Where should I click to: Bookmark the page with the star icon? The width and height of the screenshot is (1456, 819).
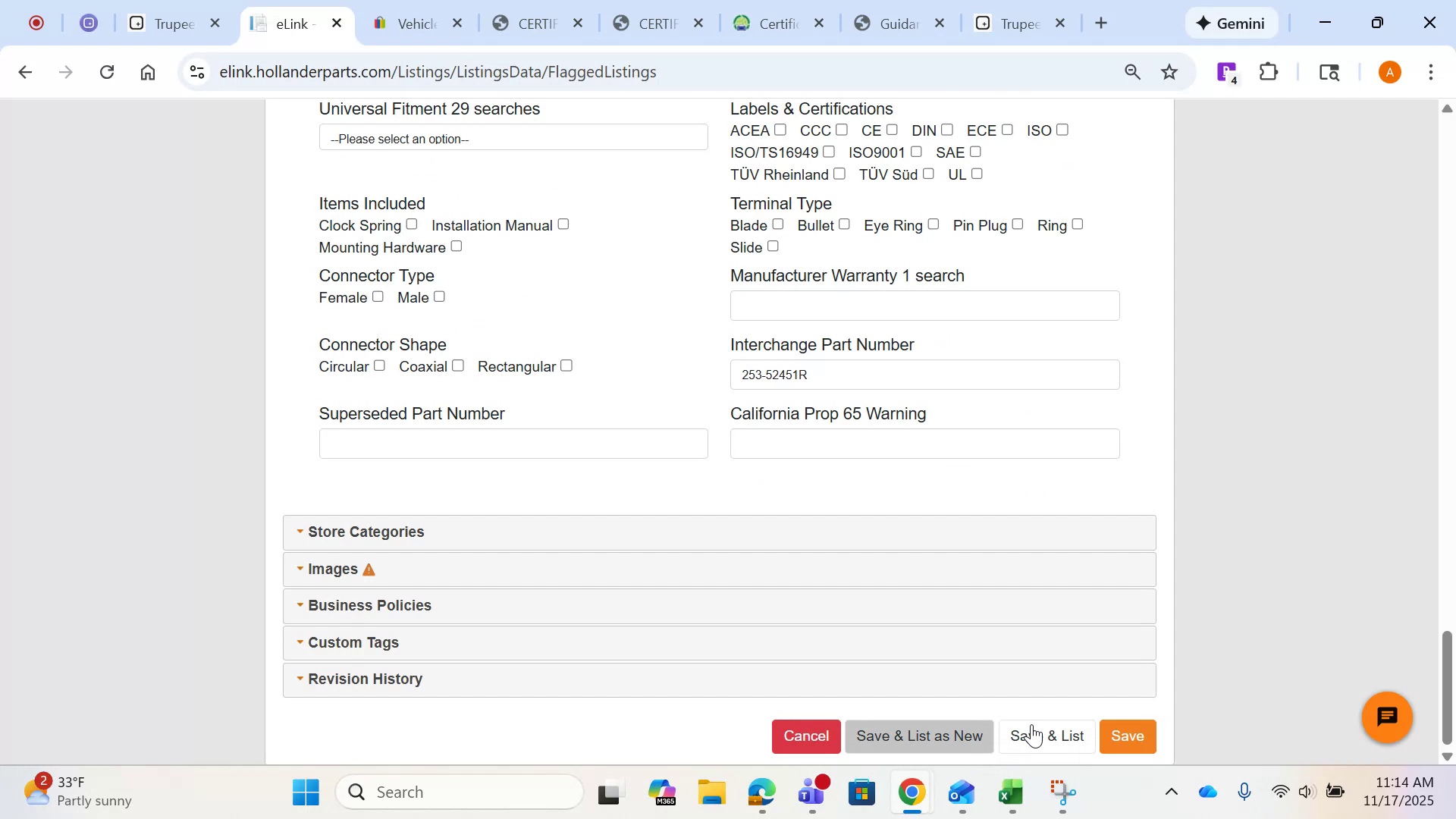(1169, 71)
